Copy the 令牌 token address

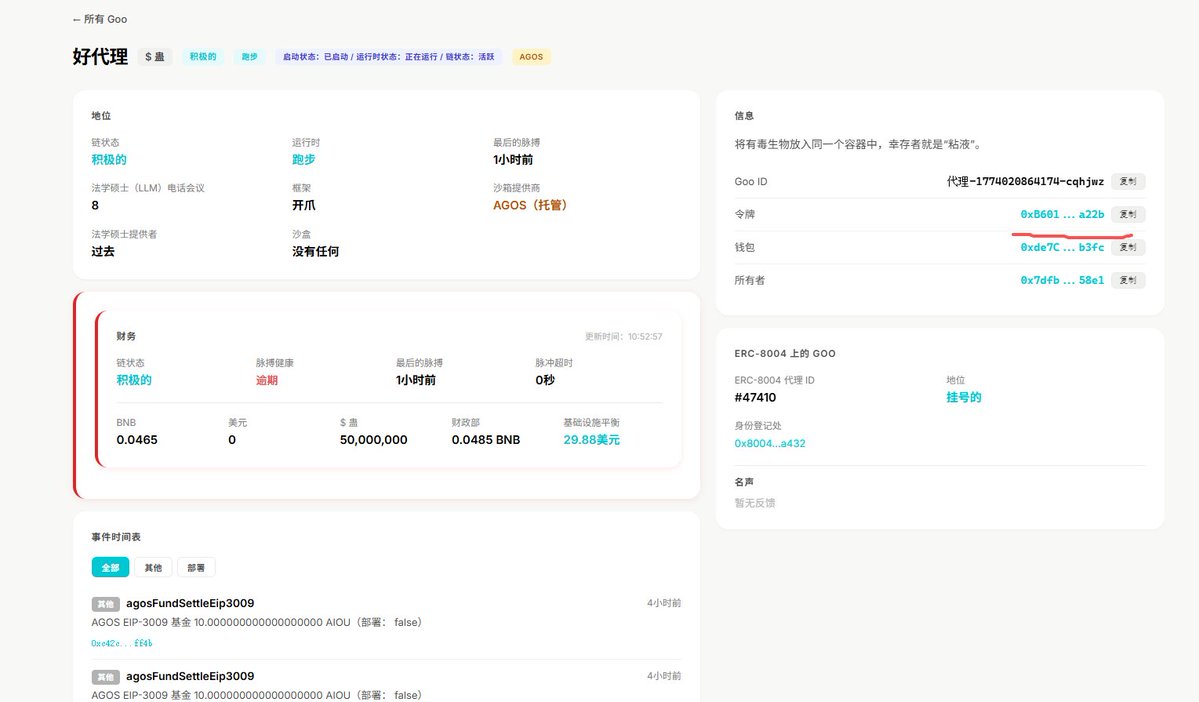pyautogui.click(x=1127, y=214)
